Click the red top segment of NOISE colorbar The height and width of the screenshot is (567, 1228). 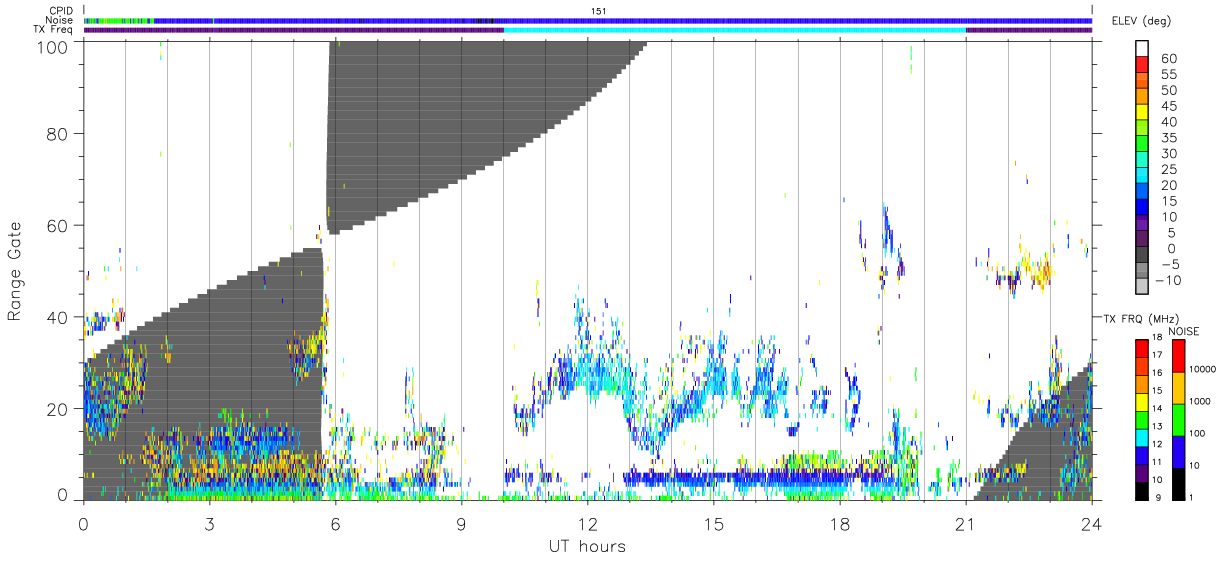(x=1179, y=356)
